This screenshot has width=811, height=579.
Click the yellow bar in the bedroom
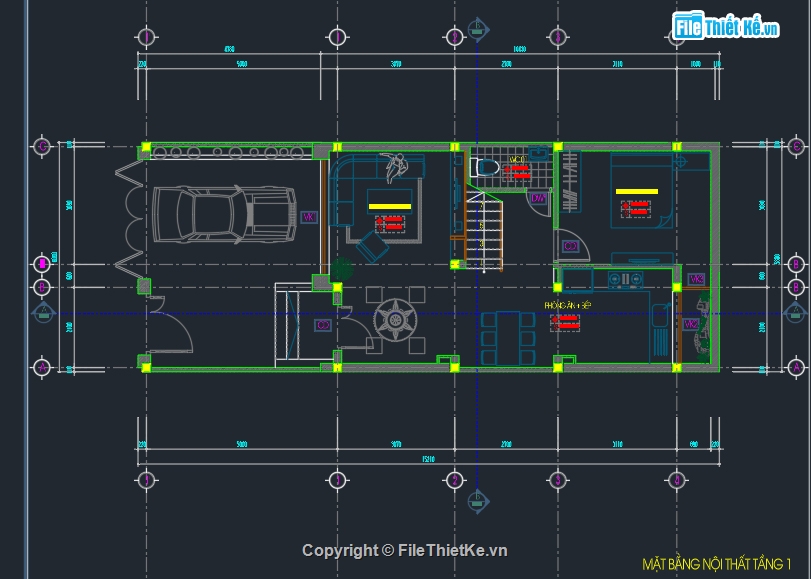[636, 190]
